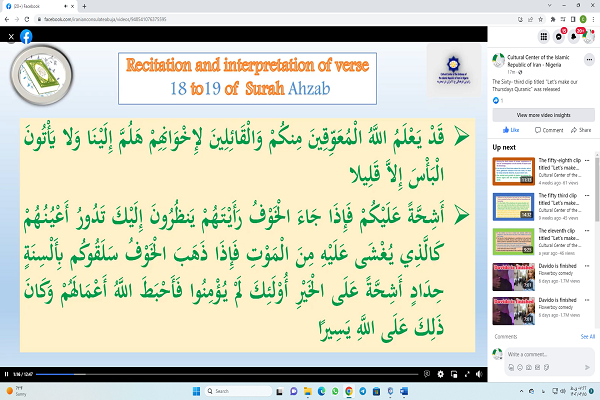Viewport: 600px width, 400px height.
Task: Open Facebook Messenger icon
Action: point(560,37)
